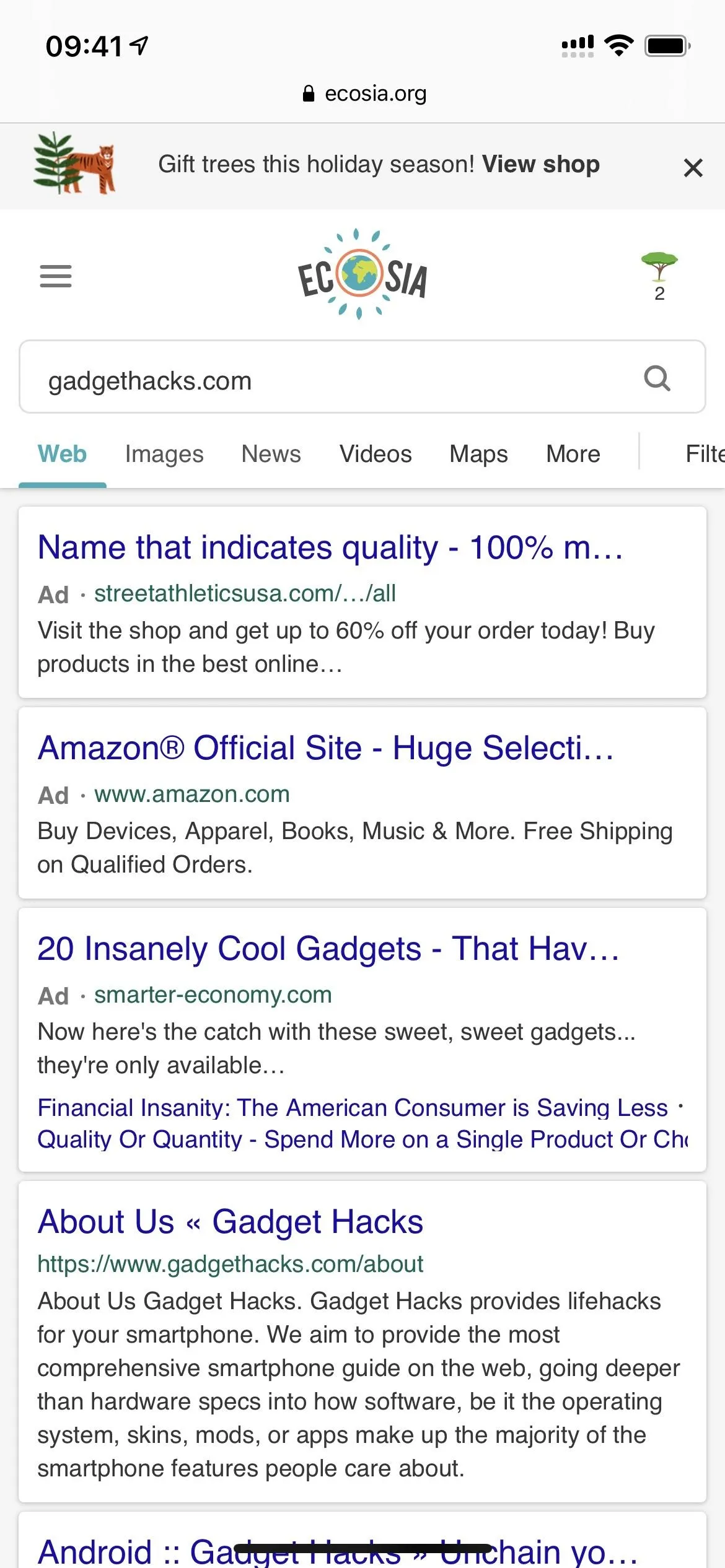Switch to the News tab
This screenshot has height=1568, width=725.
point(271,454)
